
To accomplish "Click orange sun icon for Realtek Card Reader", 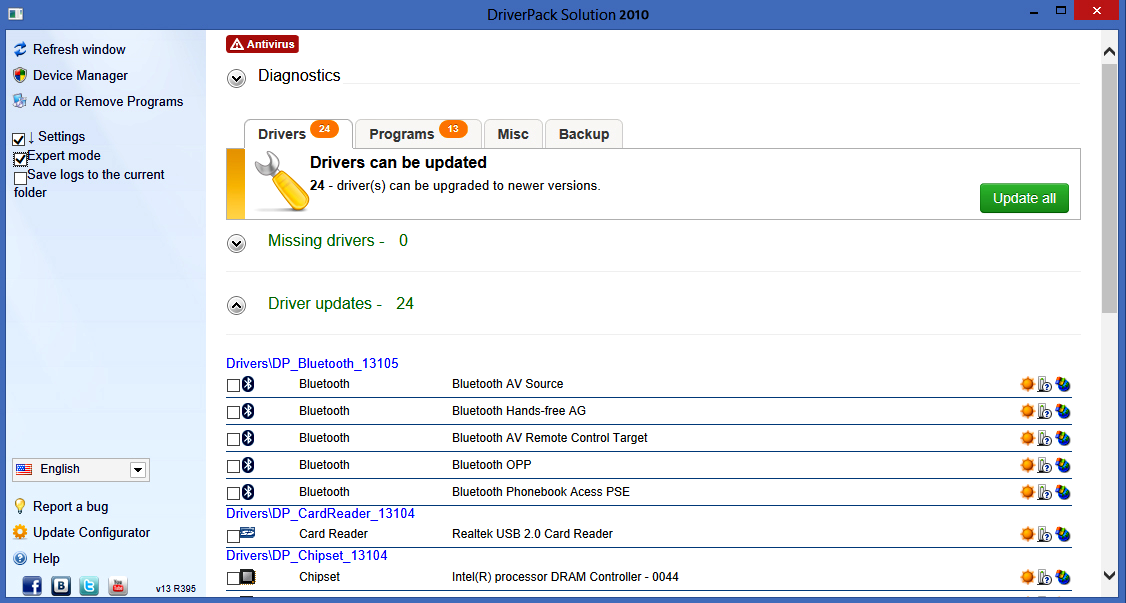I will pyautogui.click(x=1028, y=534).
